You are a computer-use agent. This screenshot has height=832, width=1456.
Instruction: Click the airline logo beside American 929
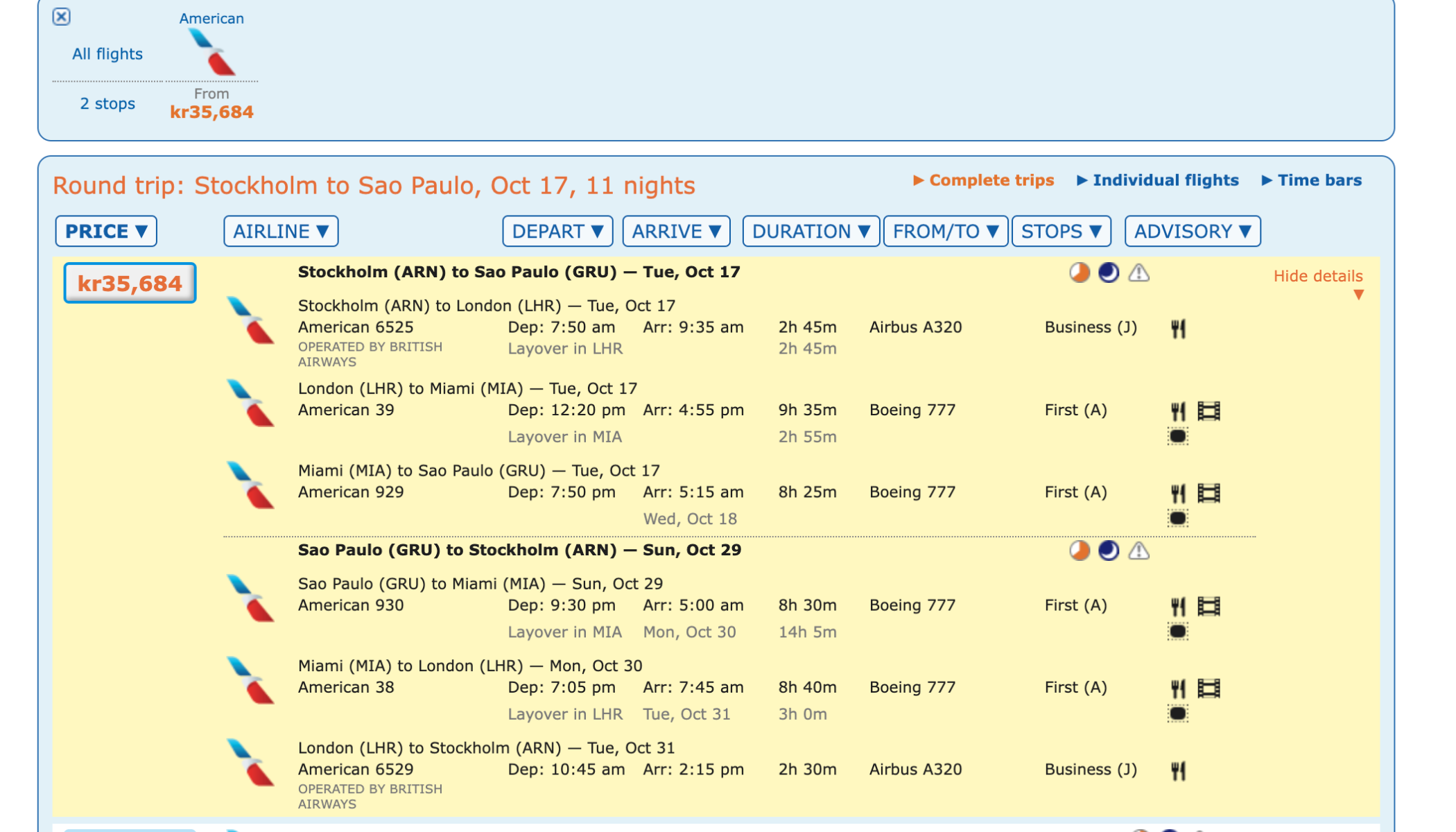pyautogui.click(x=250, y=485)
